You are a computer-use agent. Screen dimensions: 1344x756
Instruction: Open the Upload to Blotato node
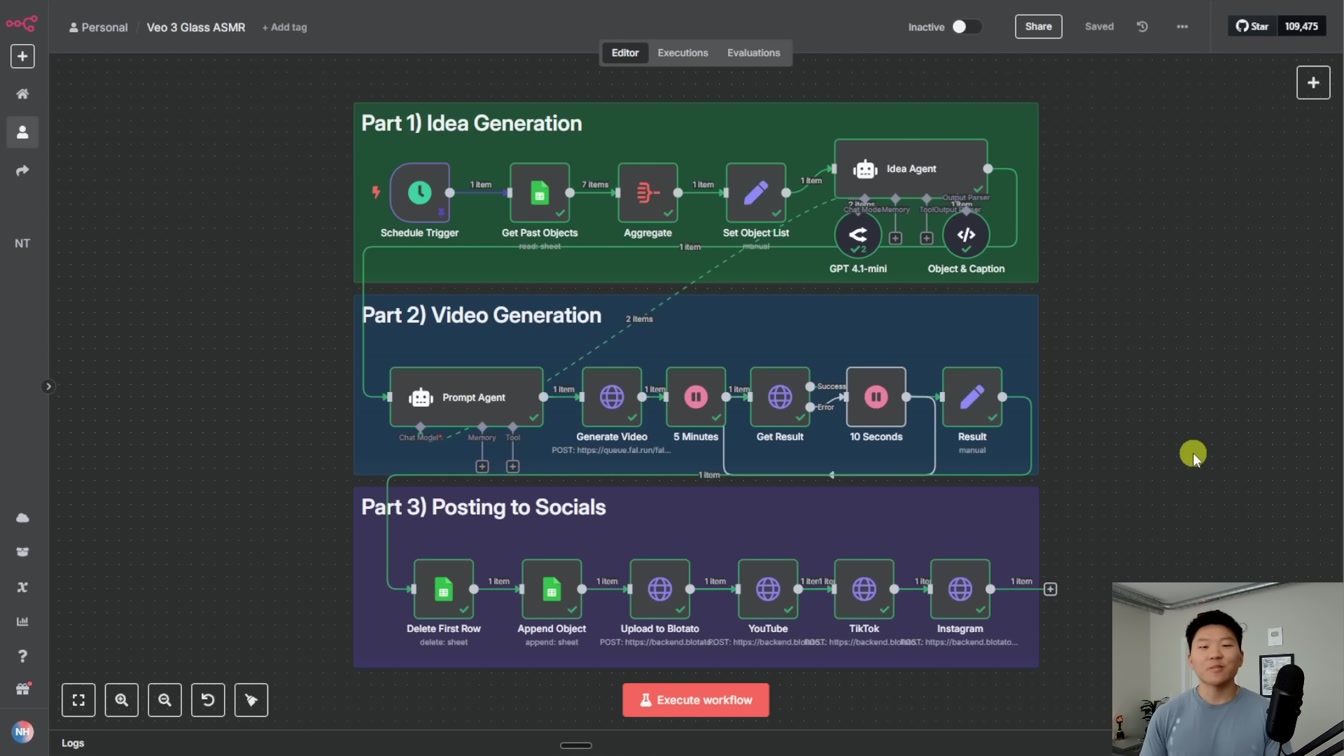pos(660,589)
